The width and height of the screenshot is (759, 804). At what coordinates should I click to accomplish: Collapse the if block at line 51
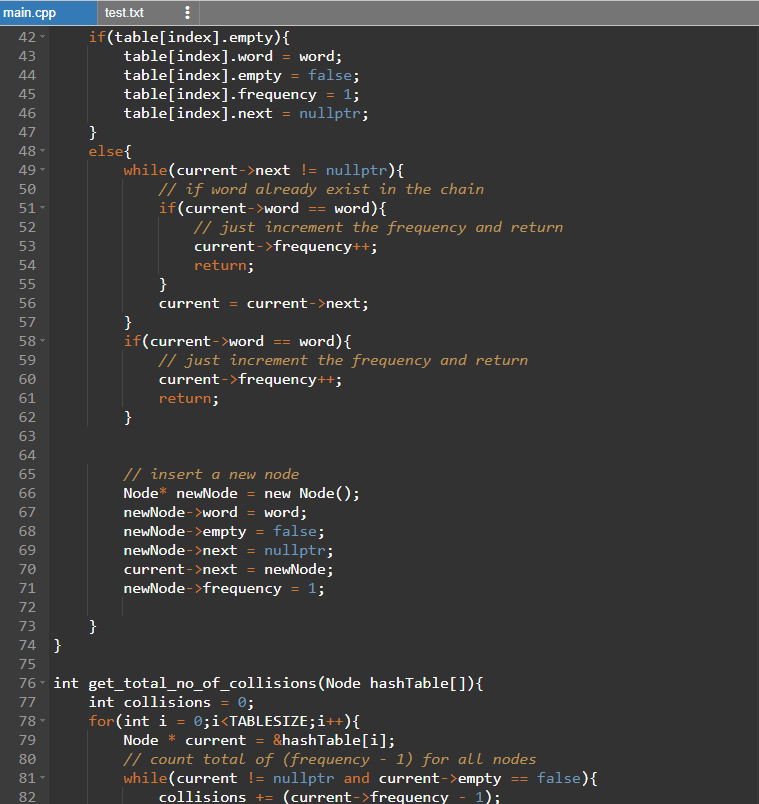tap(43, 208)
